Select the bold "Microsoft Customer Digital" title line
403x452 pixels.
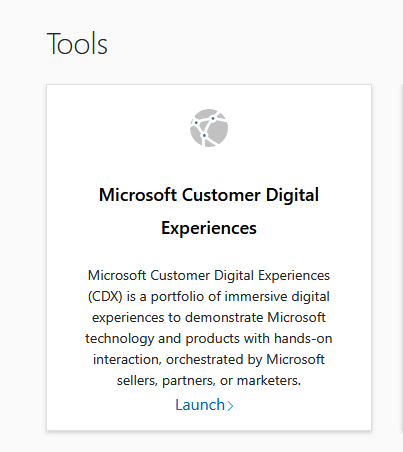click(x=209, y=195)
